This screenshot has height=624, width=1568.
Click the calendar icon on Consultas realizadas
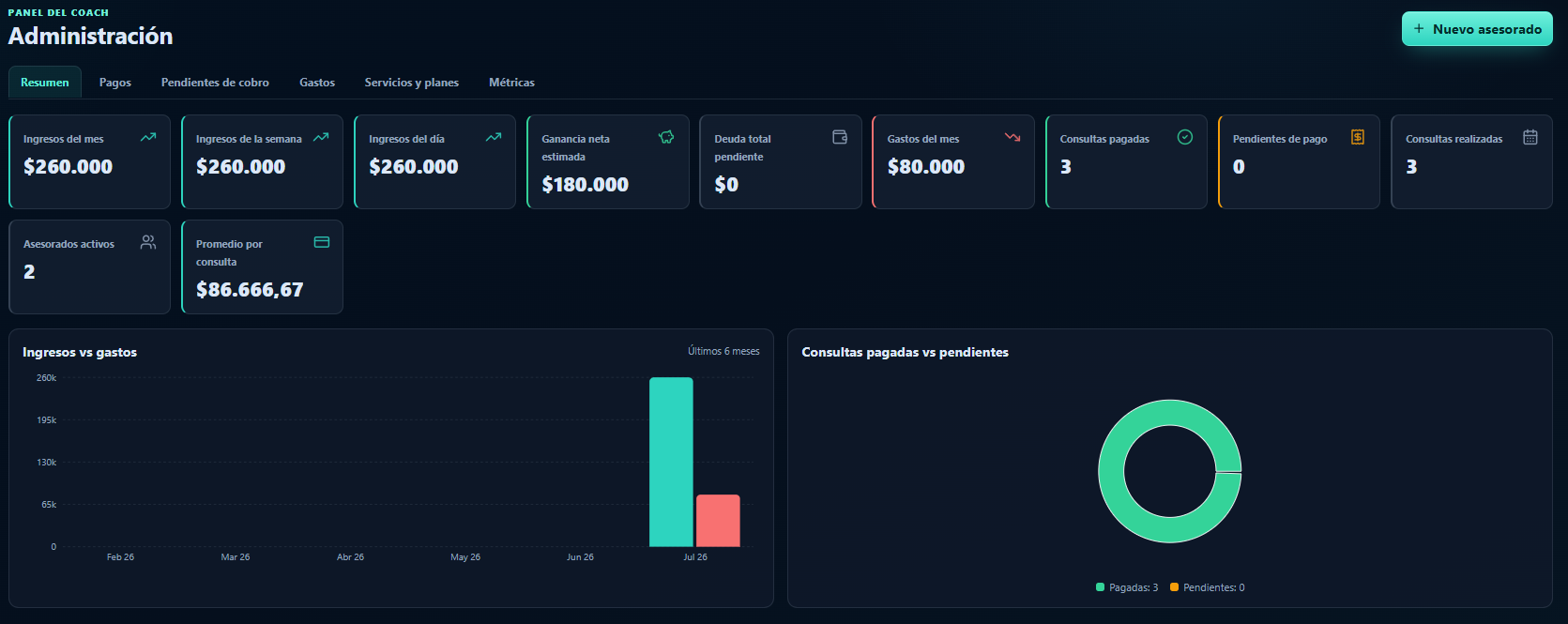(x=1530, y=137)
